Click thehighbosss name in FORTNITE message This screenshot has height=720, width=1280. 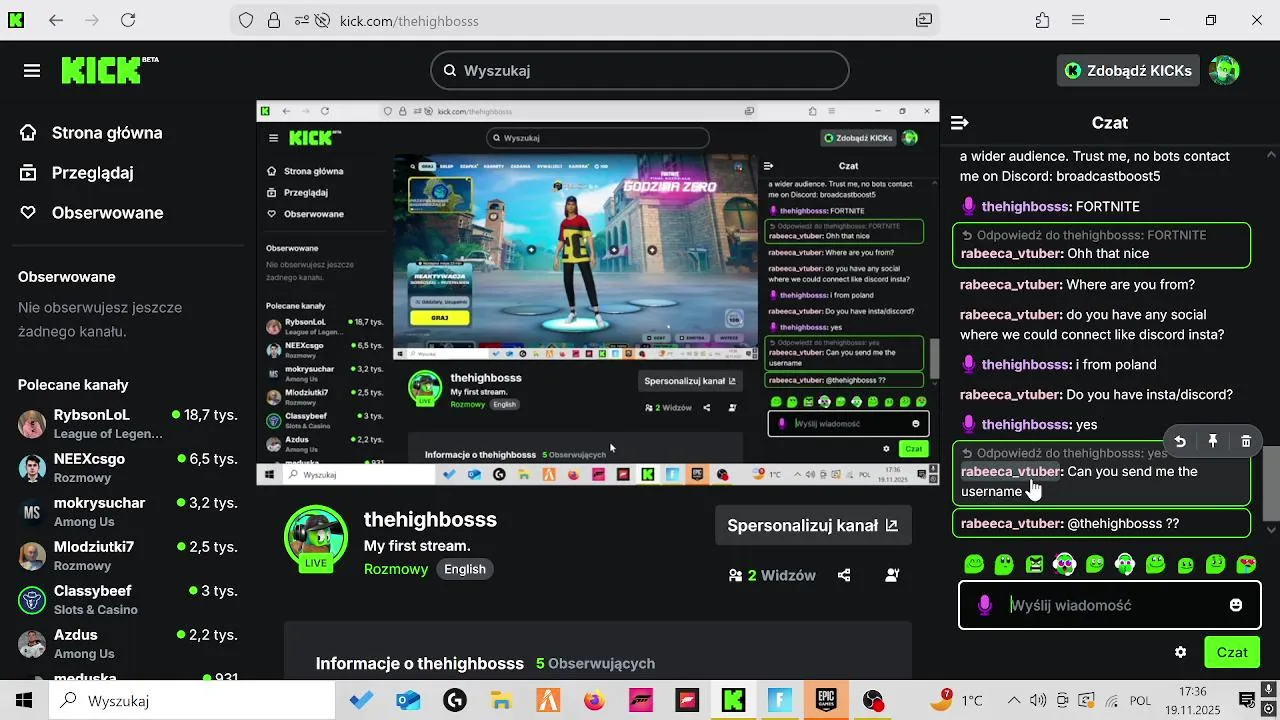tap(1026, 206)
